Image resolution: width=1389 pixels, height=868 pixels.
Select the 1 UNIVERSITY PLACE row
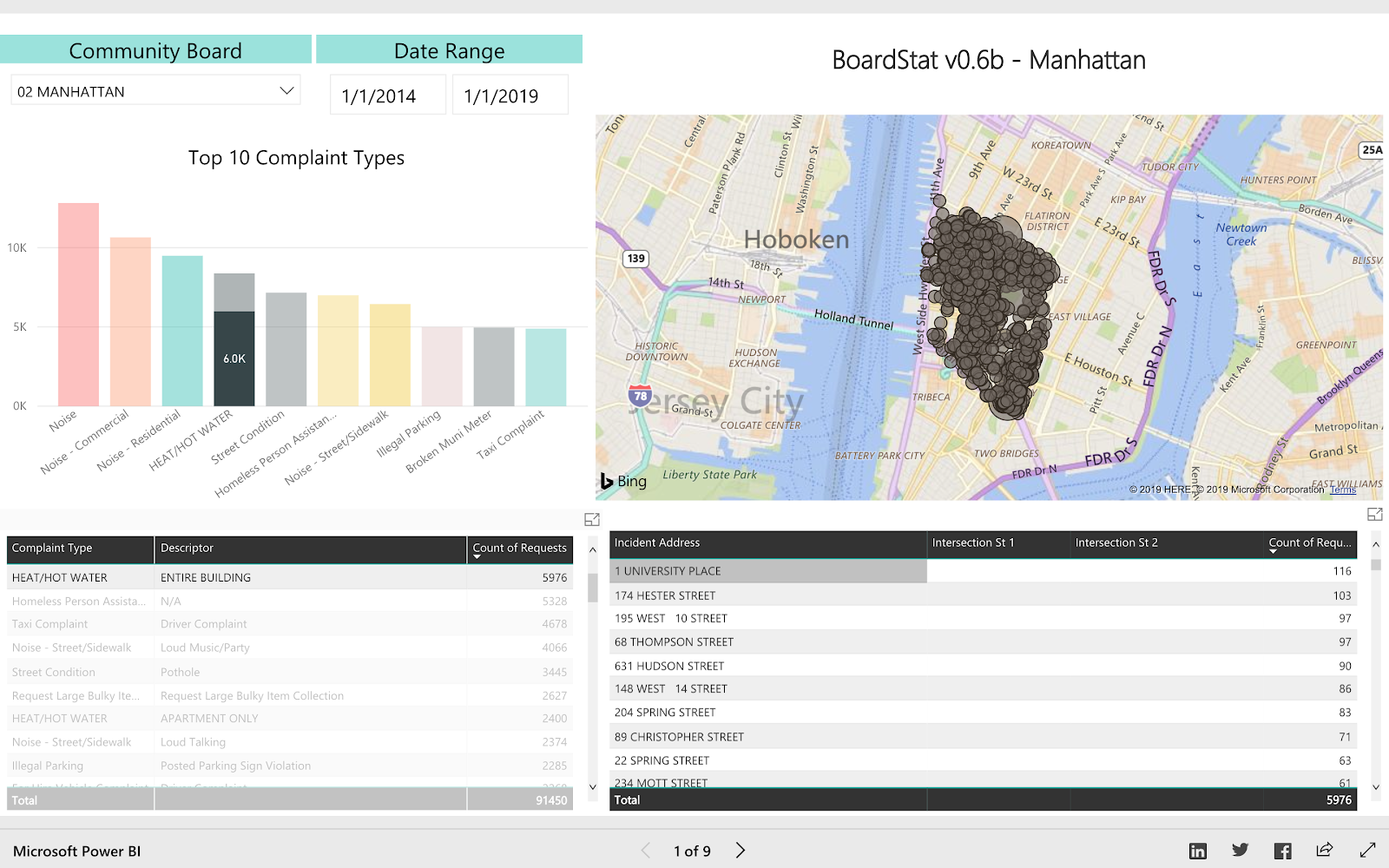983,571
